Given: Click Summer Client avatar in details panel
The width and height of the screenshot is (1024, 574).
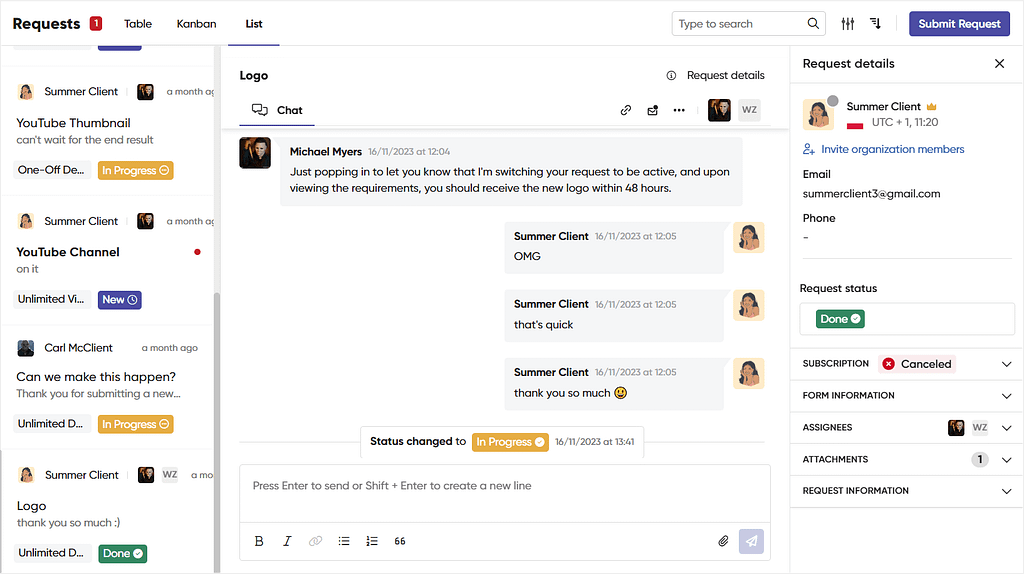Looking at the screenshot, I should 818,114.
